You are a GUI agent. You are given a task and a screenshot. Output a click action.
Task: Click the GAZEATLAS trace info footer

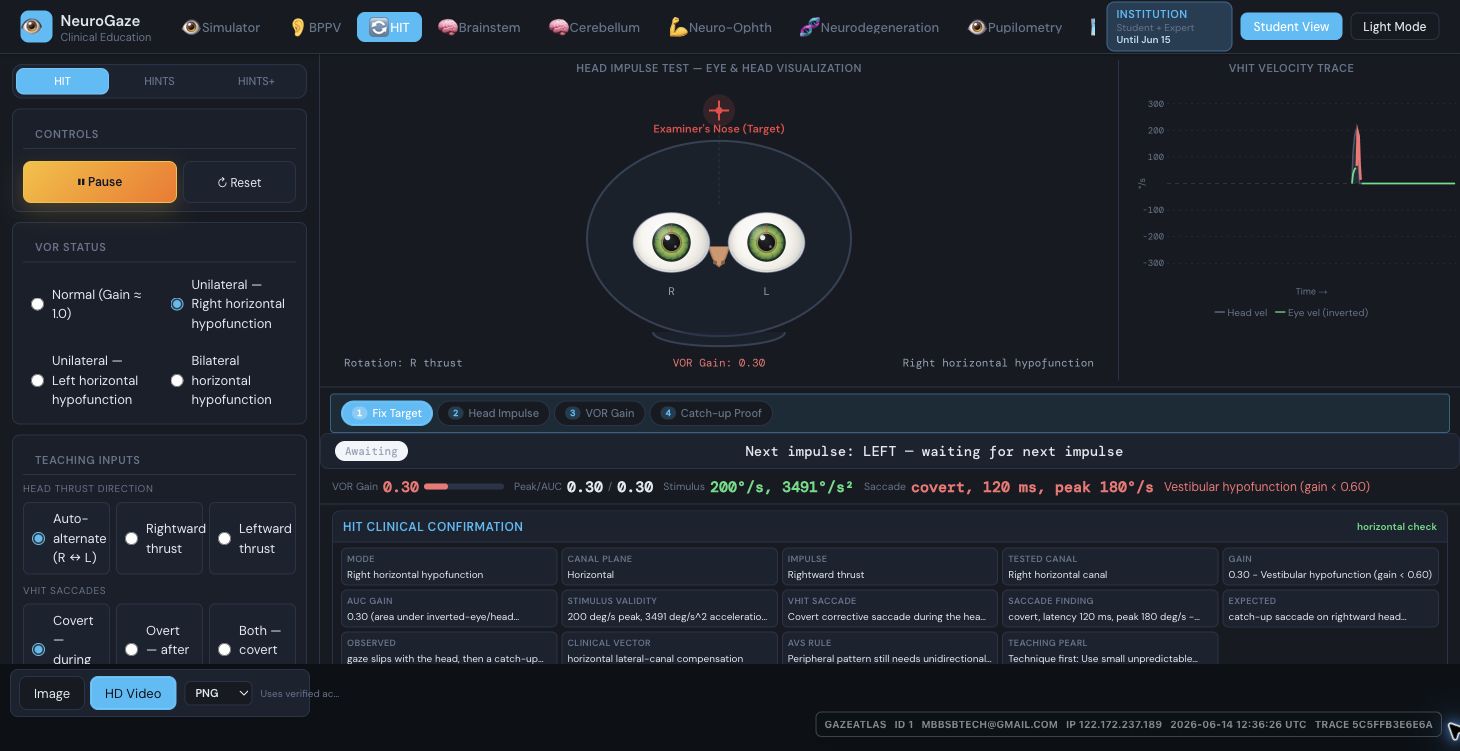[x=1128, y=724]
